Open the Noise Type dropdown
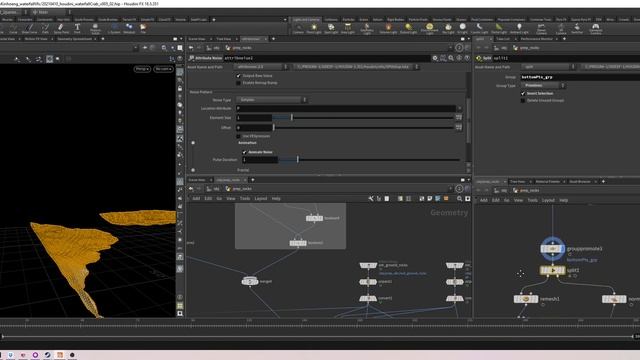The width and height of the screenshot is (640, 360). point(271,100)
